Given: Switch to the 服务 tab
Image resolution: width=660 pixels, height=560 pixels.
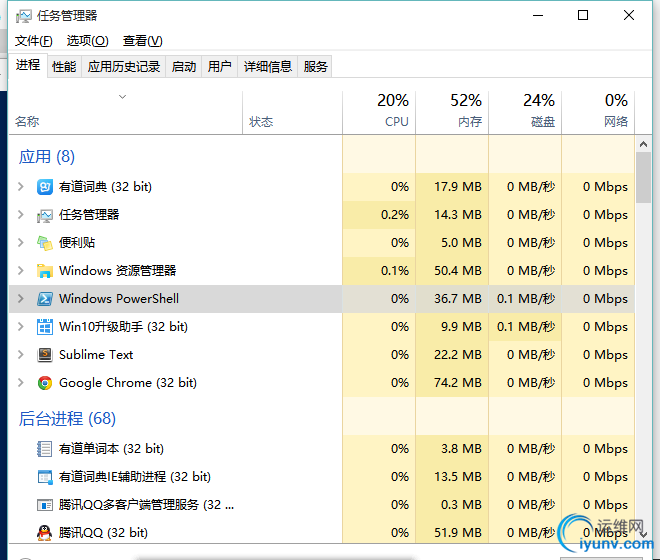Looking at the screenshot, I should point(315,67).
